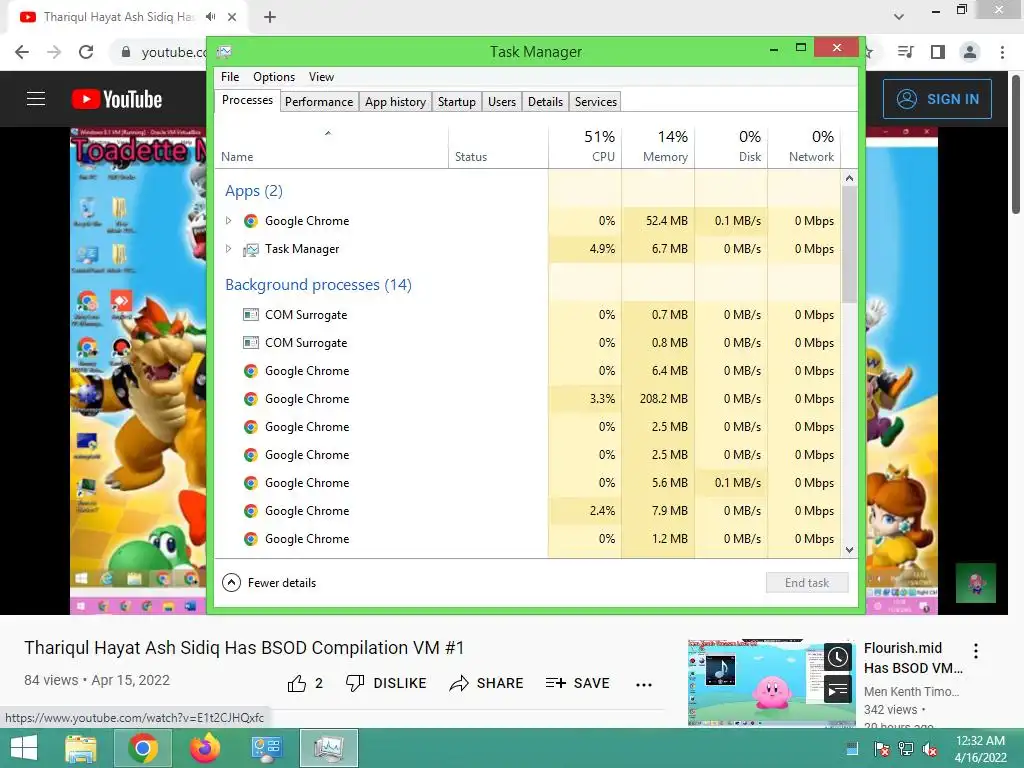Switch to the Services tab
Image resolution: width=1024 pixels, height=768 pixels.
click(x=596, y=102)
